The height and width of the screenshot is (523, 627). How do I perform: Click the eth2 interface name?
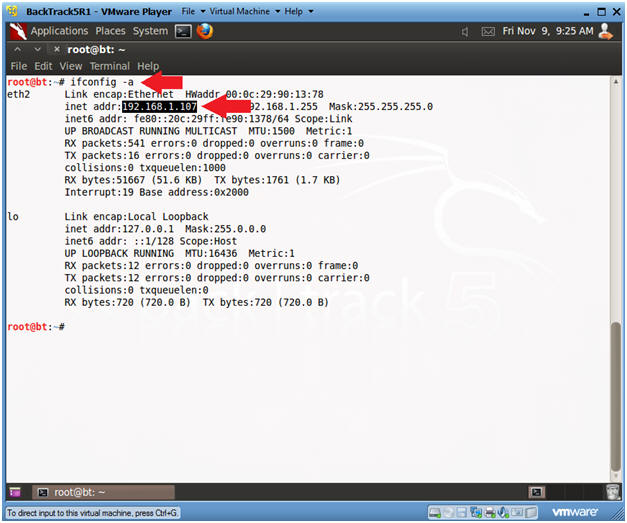click(18, 94)
